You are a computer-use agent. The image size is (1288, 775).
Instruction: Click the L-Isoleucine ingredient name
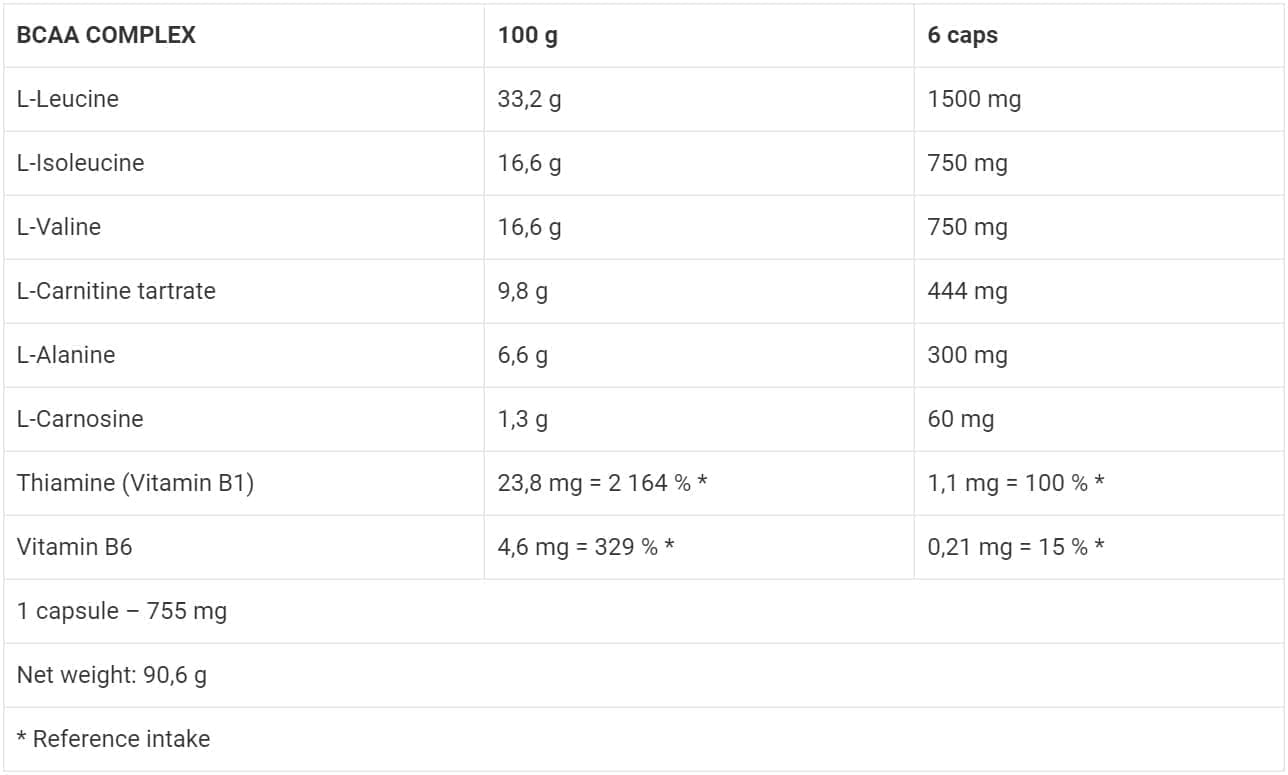point(80,163)
